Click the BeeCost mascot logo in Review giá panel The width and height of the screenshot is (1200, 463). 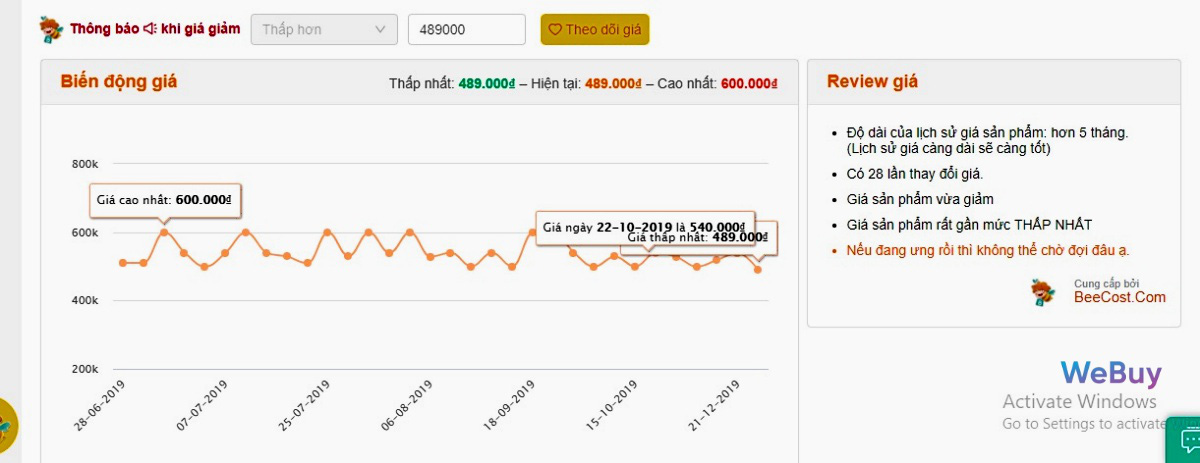1045,291
